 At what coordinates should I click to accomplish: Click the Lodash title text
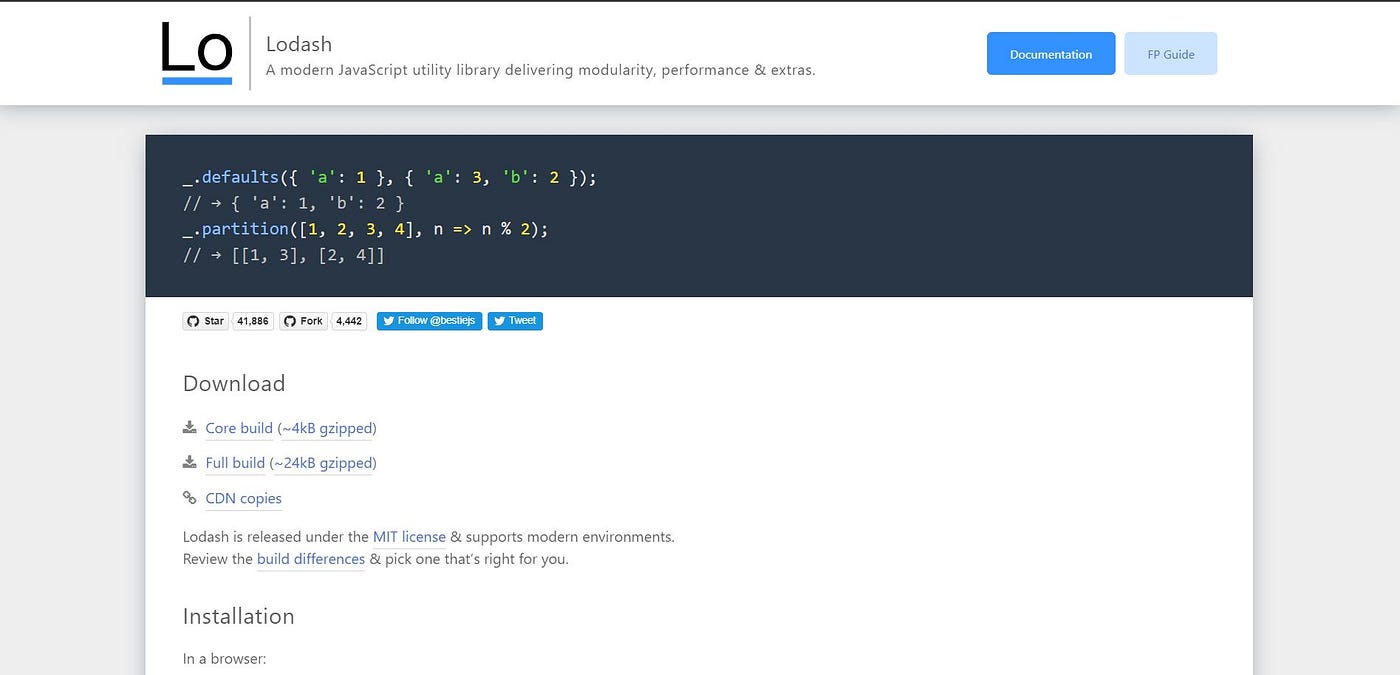(299, 44)
